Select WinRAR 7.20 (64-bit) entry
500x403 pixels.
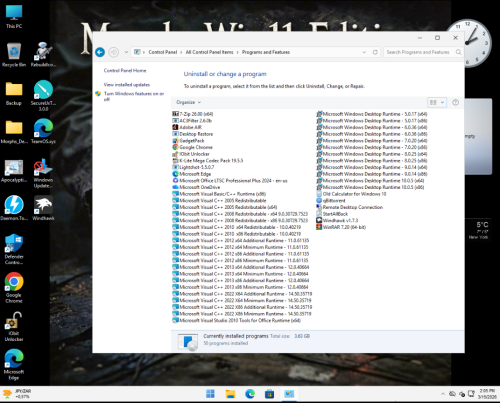click(341, 227)
